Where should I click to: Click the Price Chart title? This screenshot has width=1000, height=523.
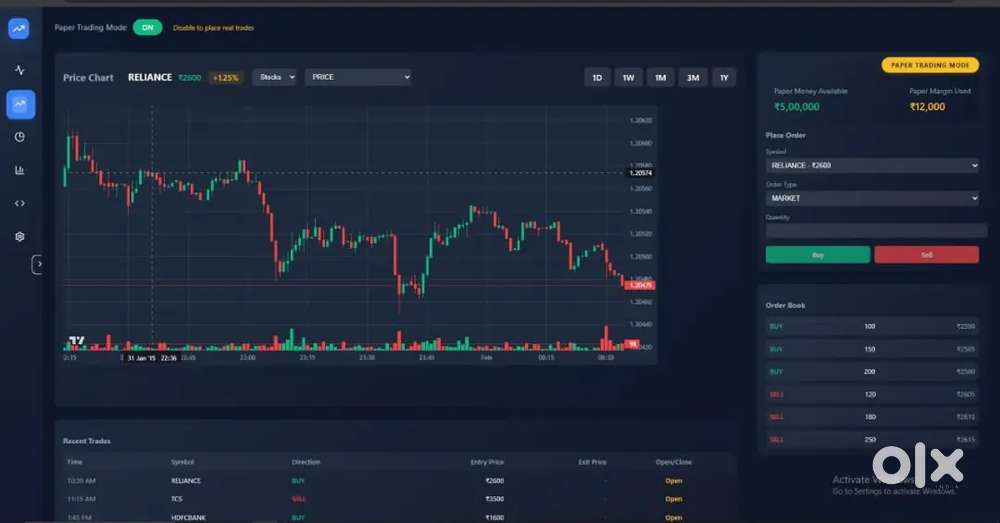88,78
